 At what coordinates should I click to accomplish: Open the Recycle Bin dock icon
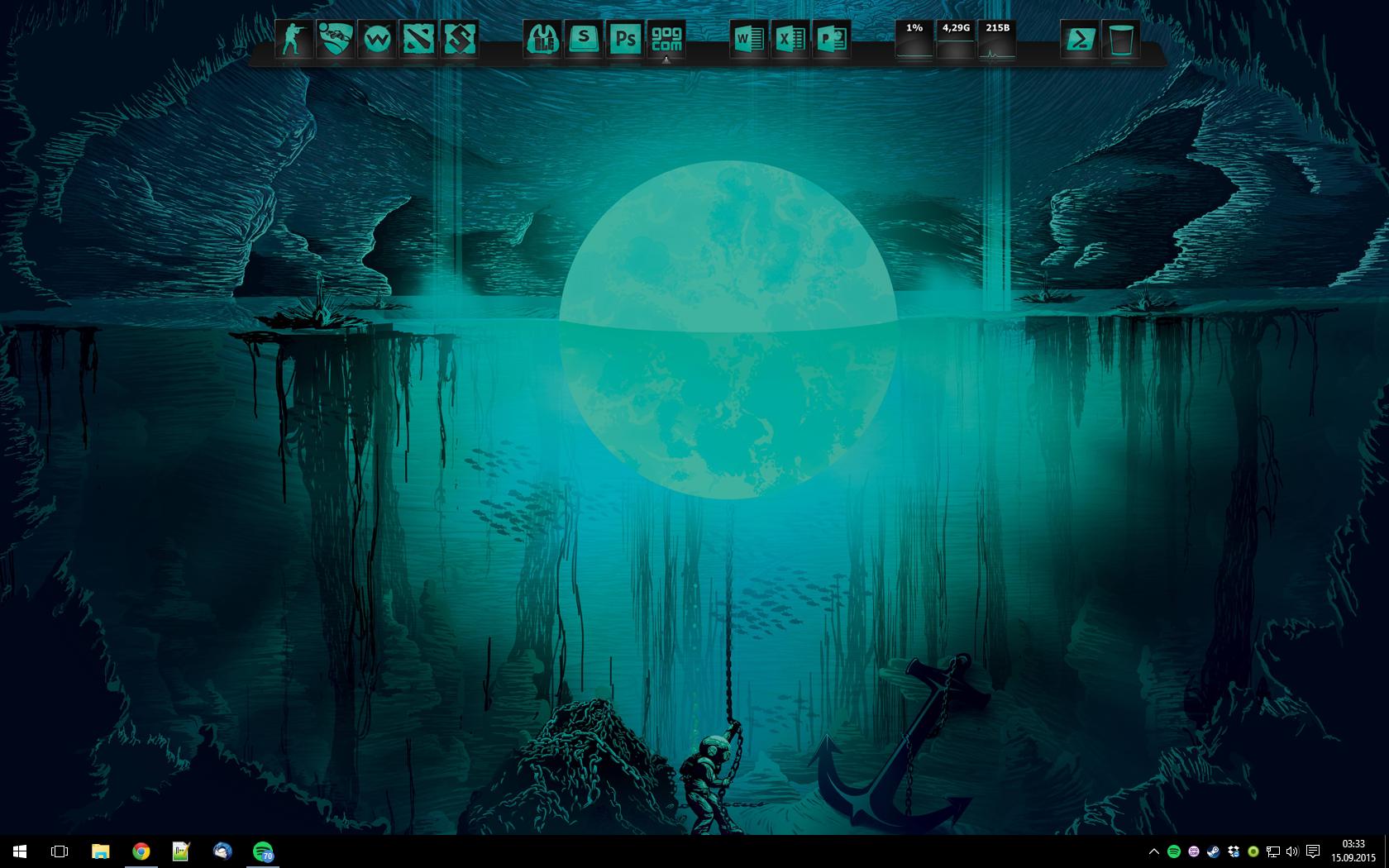click(1121, 39)
